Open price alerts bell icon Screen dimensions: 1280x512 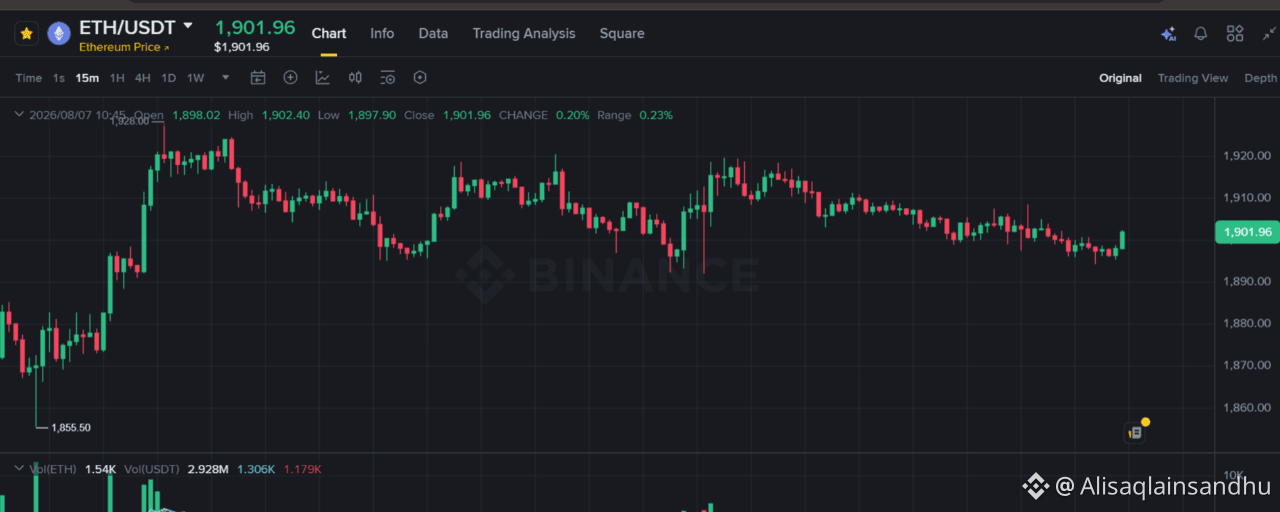coord(1201,34)
